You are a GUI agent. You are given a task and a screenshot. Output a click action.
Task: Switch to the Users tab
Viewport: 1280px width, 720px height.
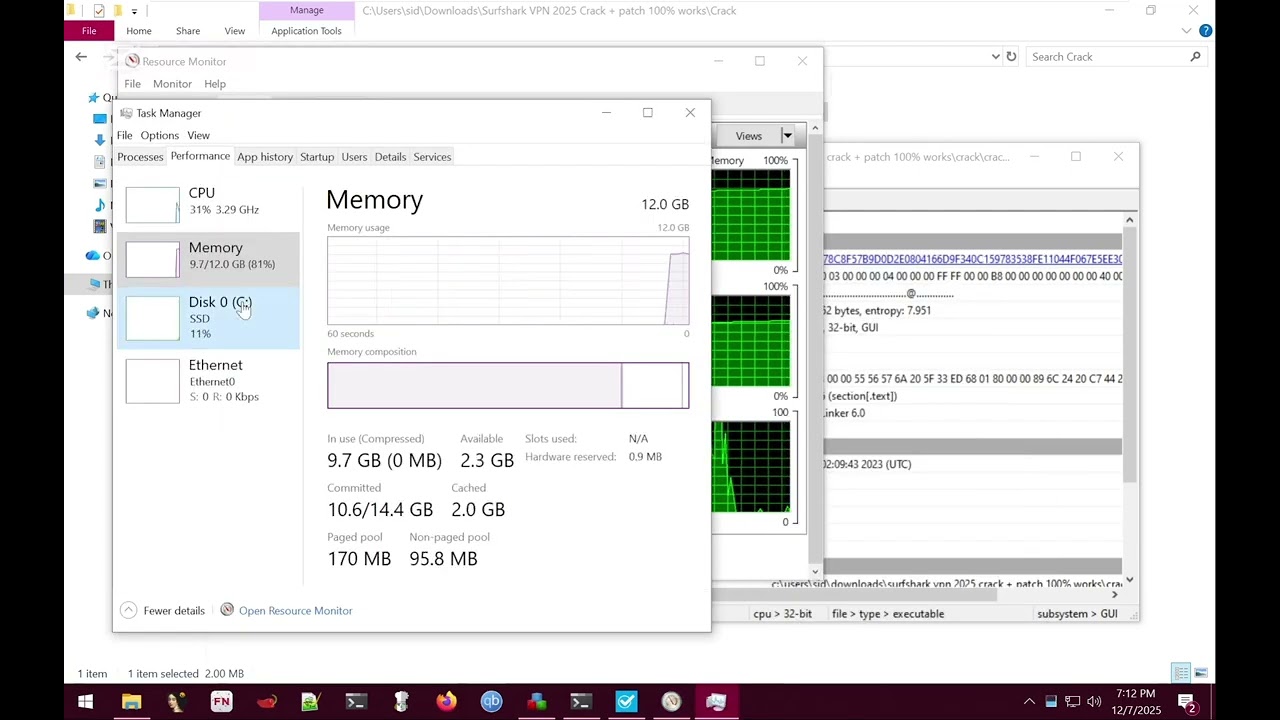click(x=354, y=157)
